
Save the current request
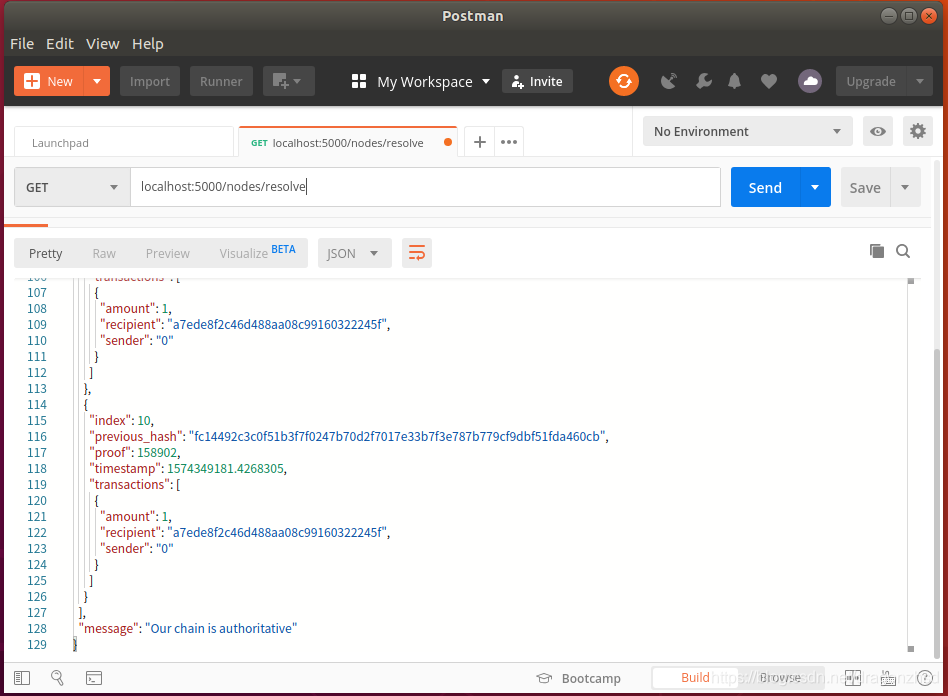coord(865,187)
